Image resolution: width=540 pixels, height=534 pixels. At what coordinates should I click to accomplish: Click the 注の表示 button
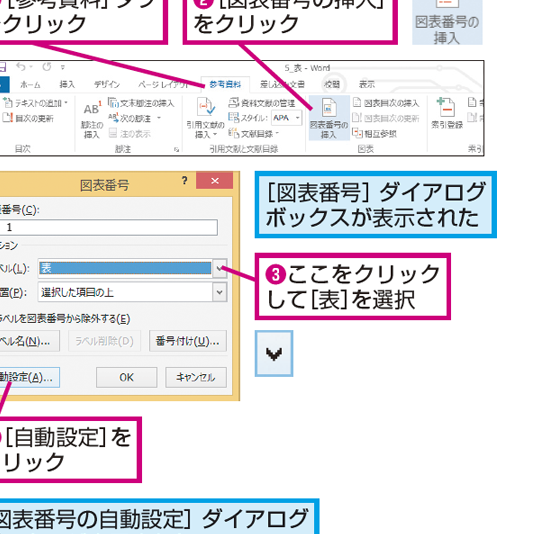click(130, 134)
